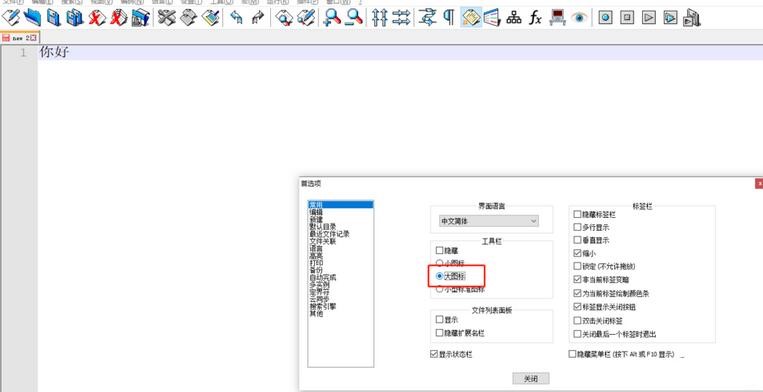The width and height of the screenshot is (763, 392).
Task: Click the monitor icon left of the eye
Action: pos(557,18)
